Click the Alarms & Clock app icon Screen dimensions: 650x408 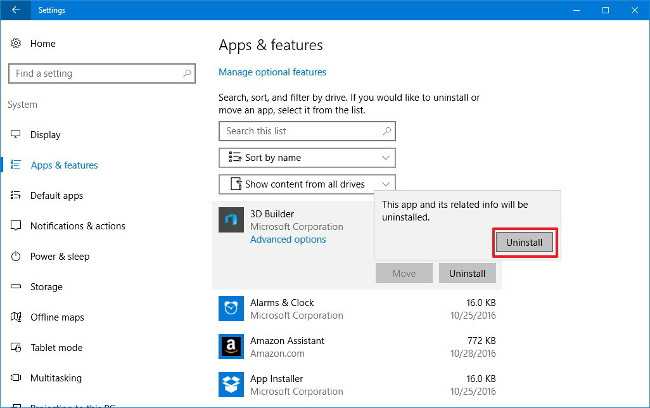(231, 308)
